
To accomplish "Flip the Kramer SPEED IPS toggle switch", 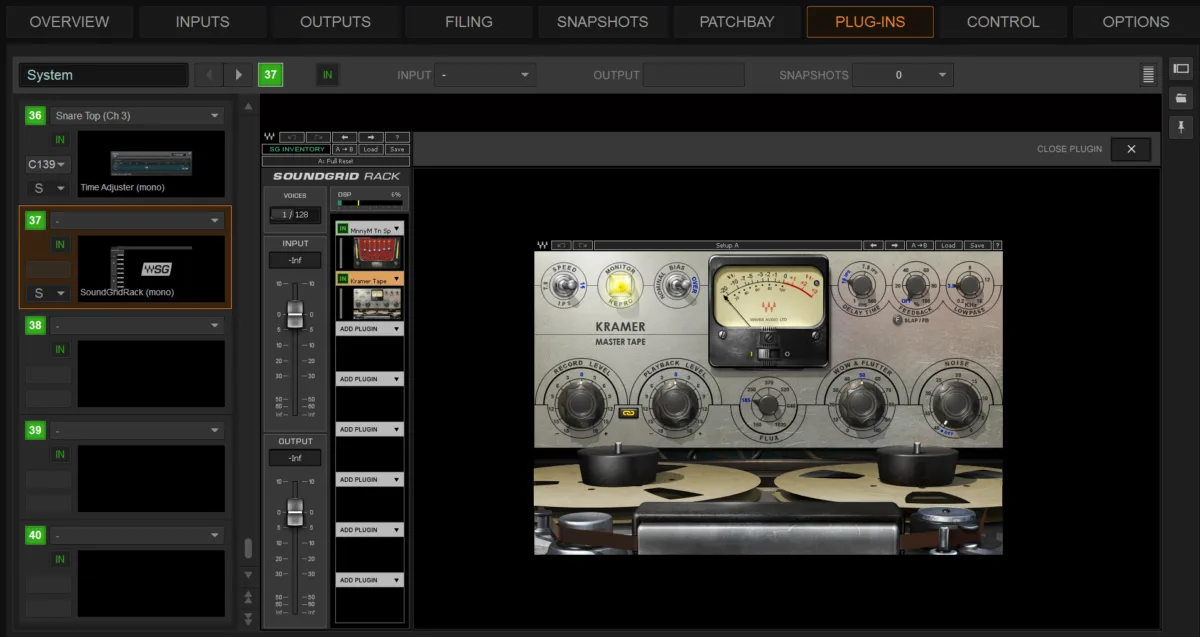I will [x=565, y=285].
